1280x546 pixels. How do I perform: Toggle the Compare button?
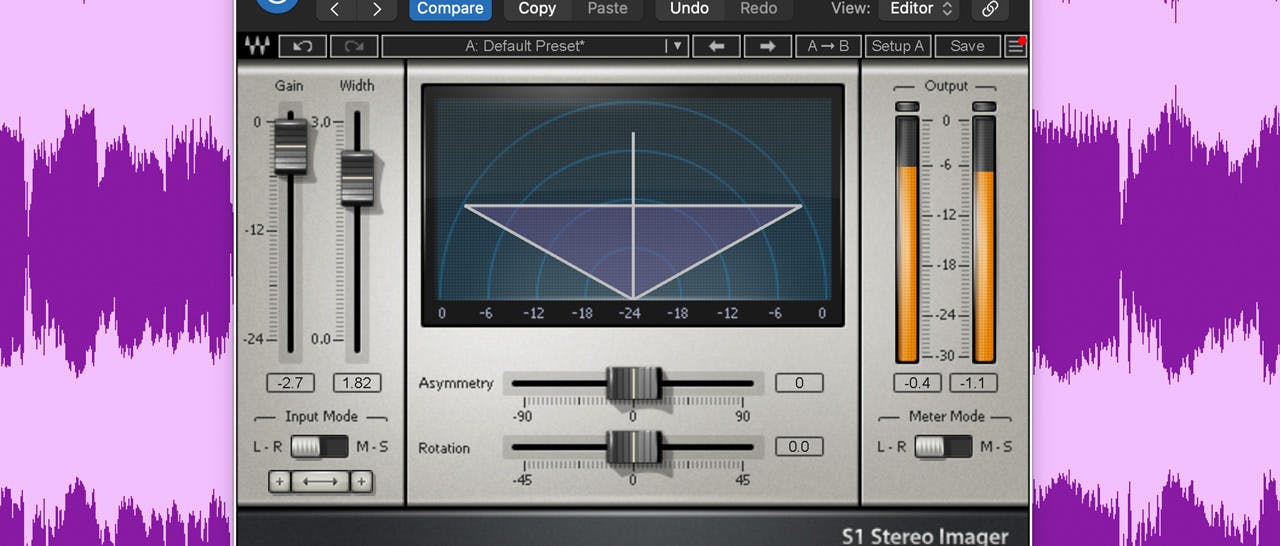450,9
